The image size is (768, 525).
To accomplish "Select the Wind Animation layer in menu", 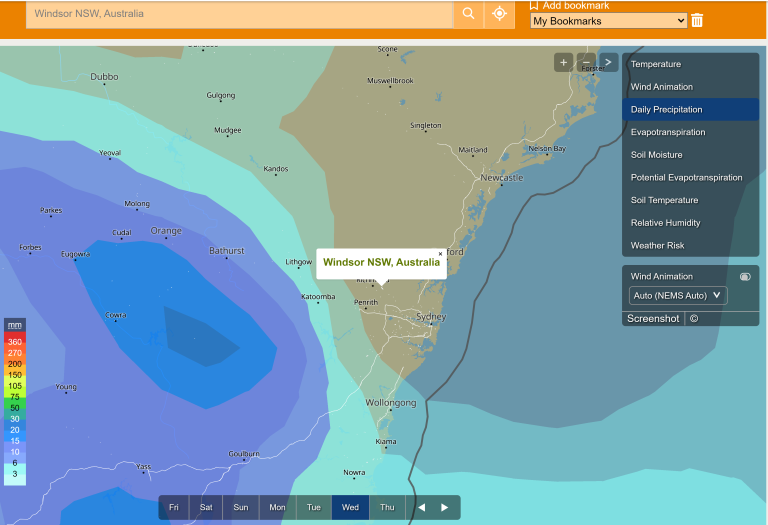I will point(690,87).
